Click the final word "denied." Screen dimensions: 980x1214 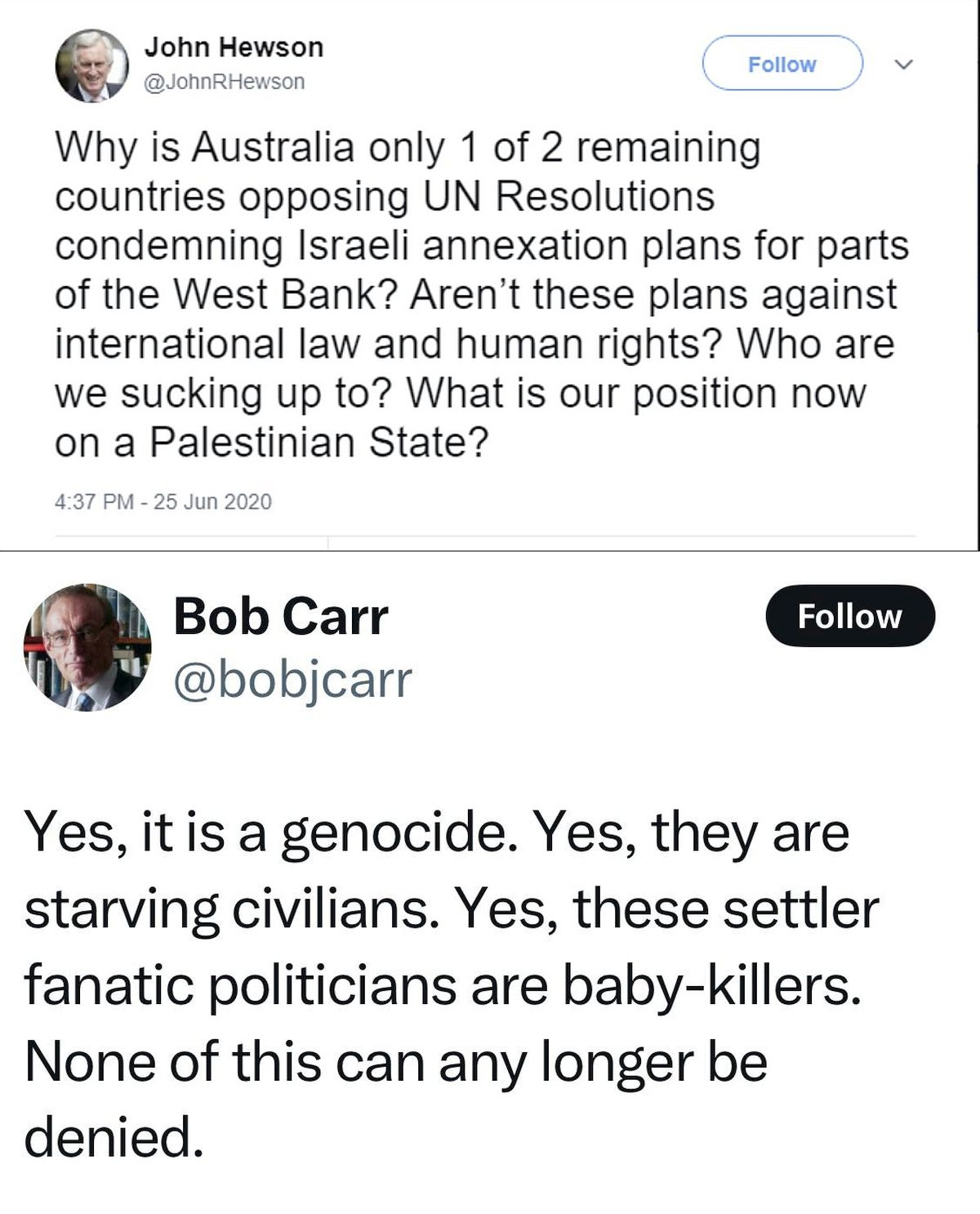pyautogui.click(x=113, y=1138)
